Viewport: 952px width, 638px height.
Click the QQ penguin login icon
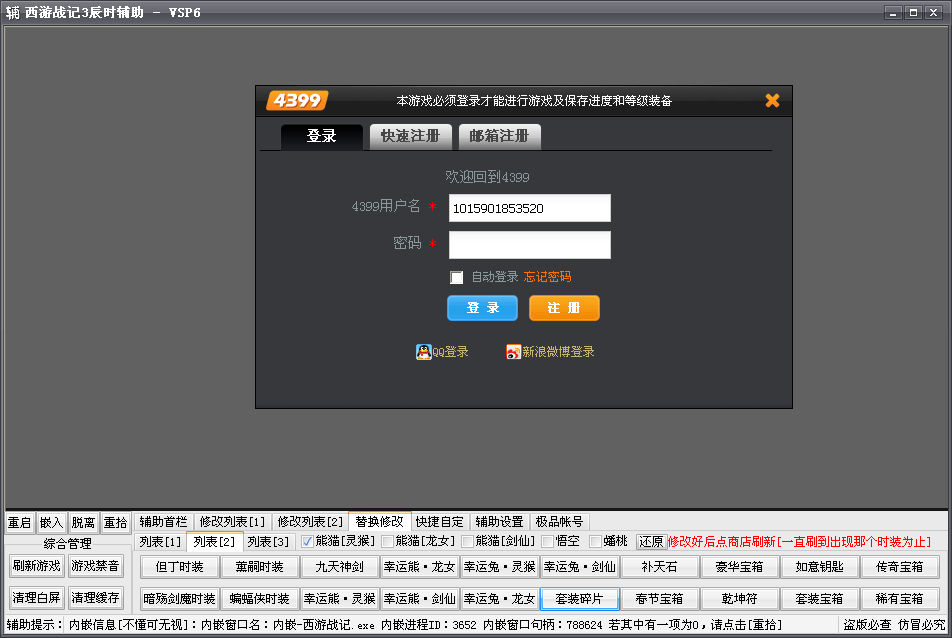point(423,351)
